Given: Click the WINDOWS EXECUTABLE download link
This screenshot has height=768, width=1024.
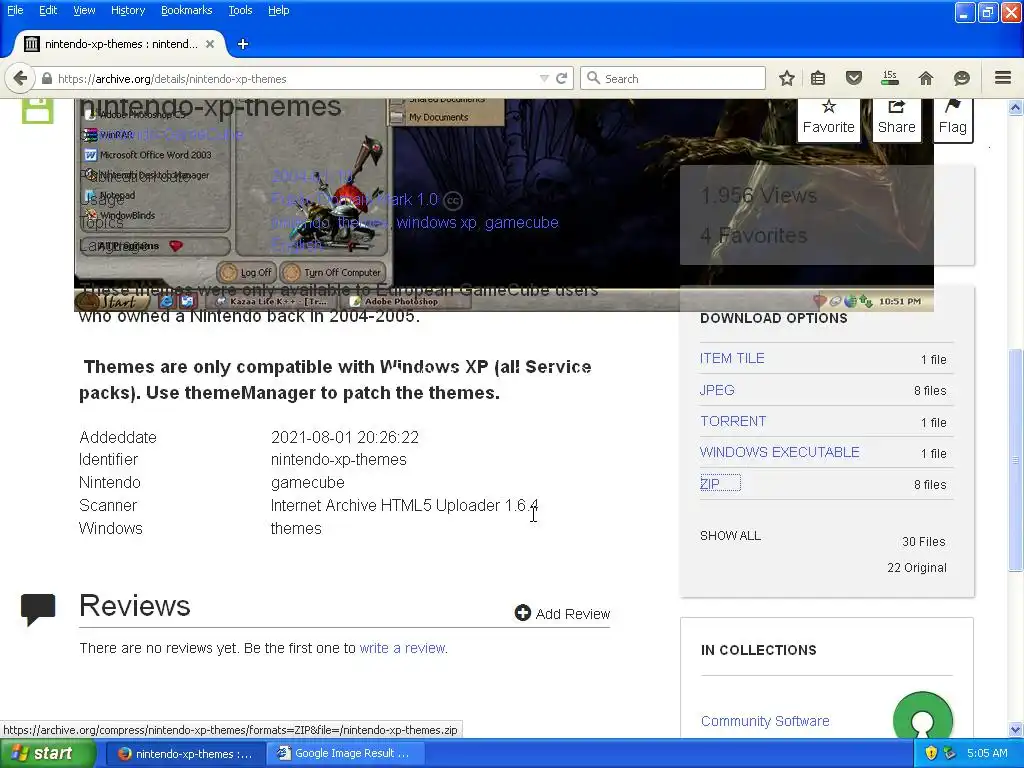Looking at the screenshot, I should point(780,452).
